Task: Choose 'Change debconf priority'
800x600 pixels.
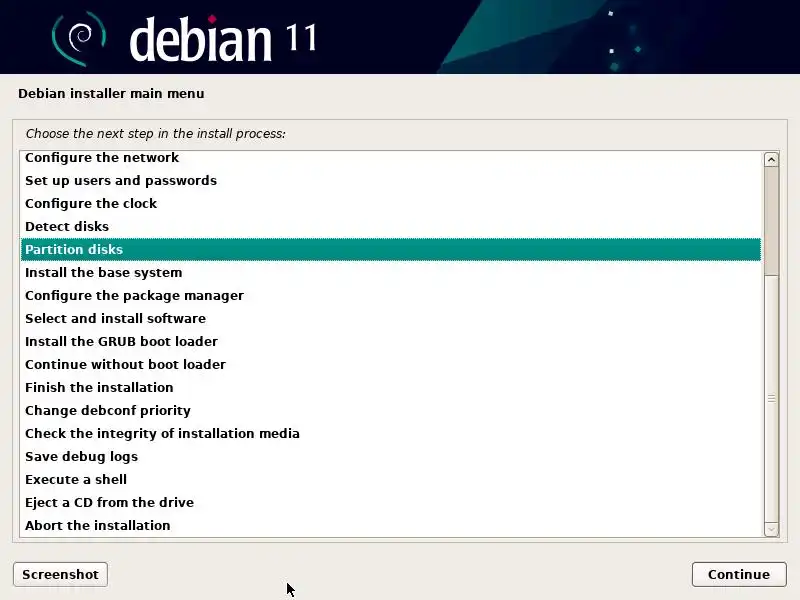Action: [391, 410]
